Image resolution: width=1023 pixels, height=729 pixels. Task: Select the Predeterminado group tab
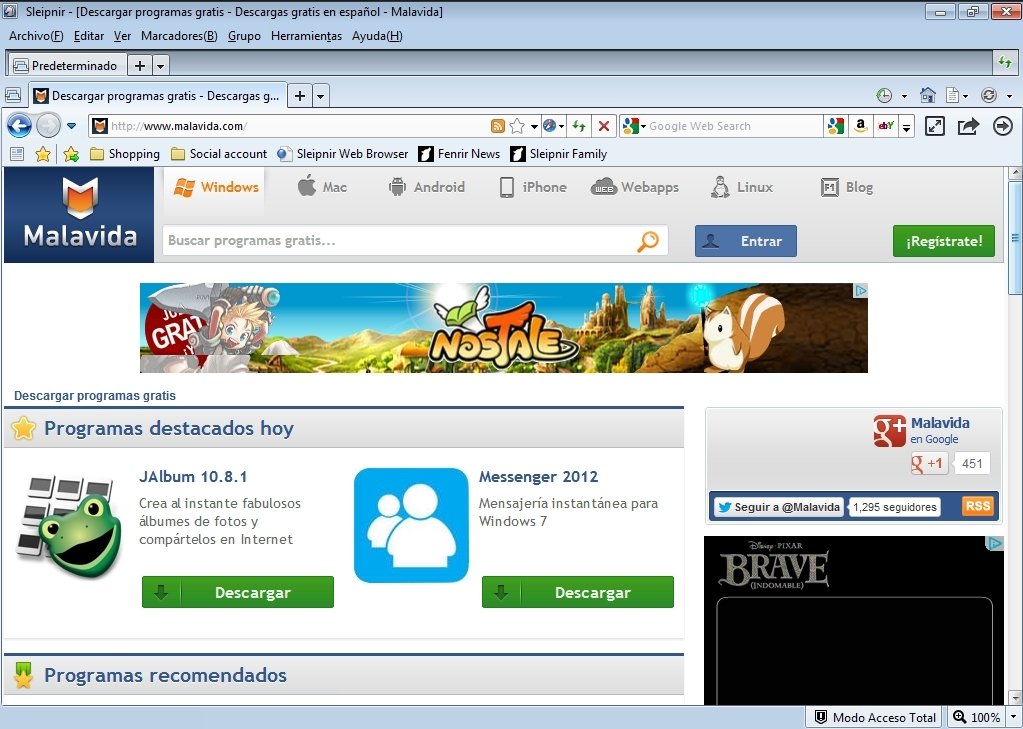pos(66,65)
